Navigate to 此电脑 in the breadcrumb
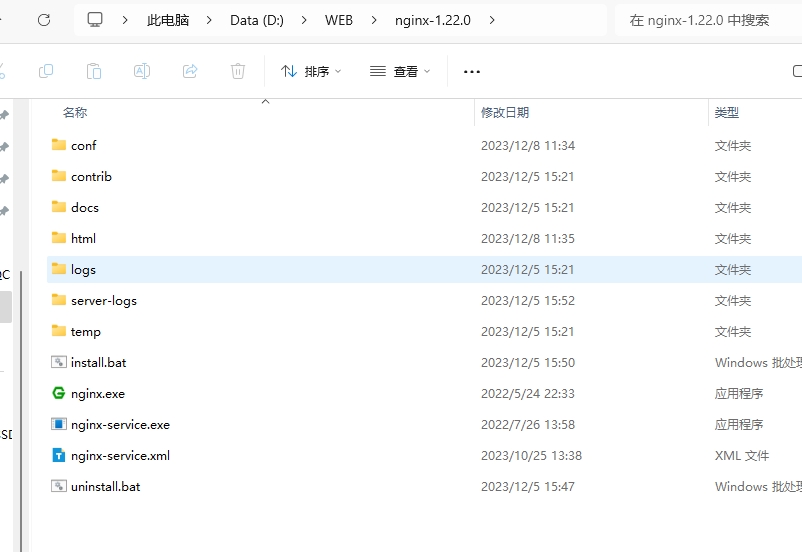 (x=168, y=20)
